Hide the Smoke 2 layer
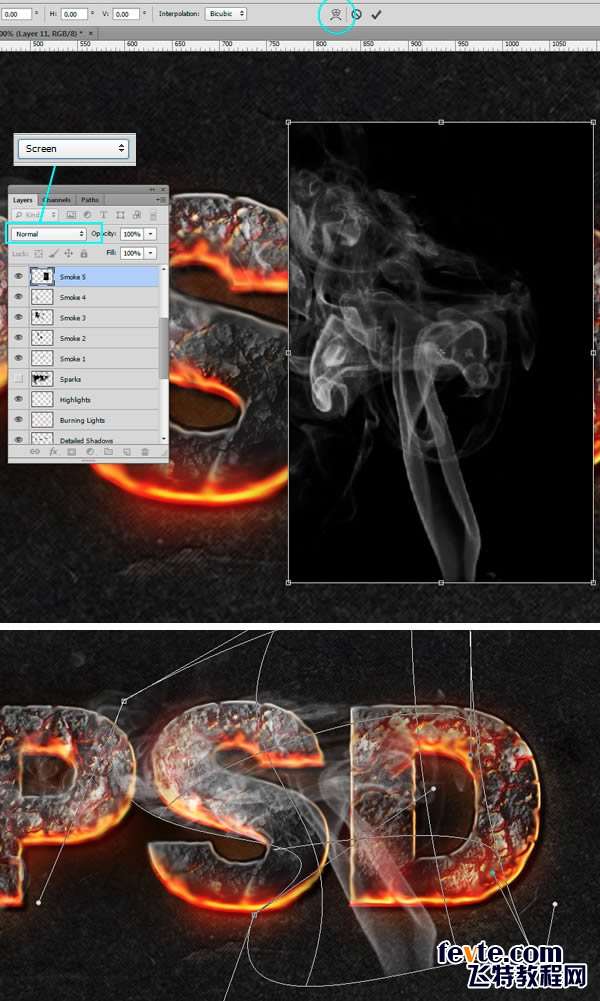 (19, 338)
